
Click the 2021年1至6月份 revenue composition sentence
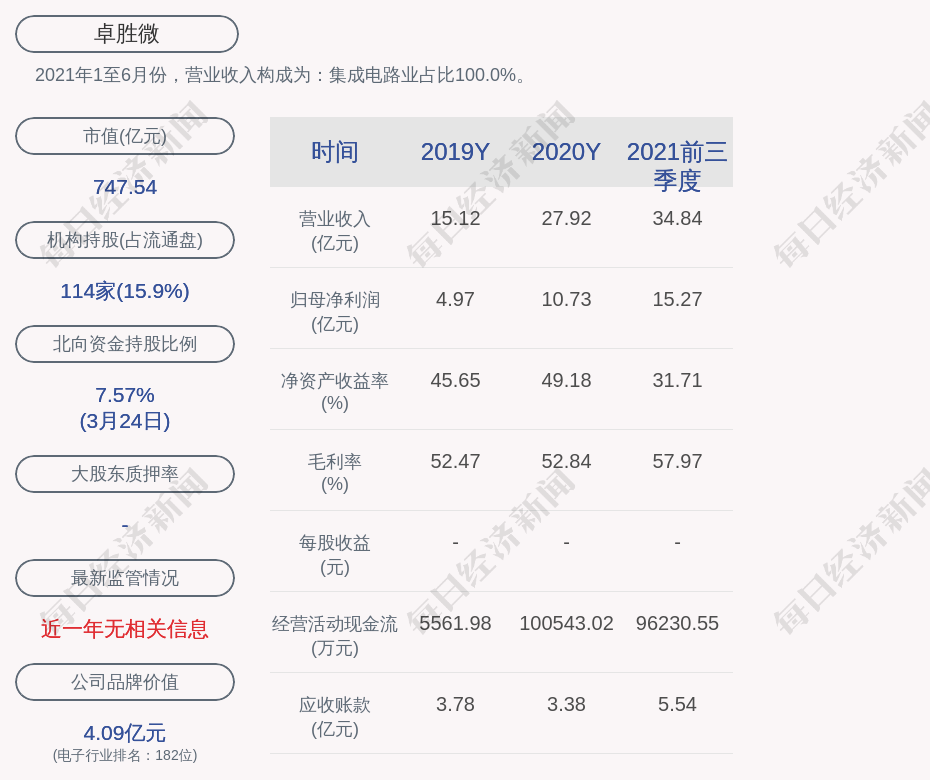(x=280, y=75)
